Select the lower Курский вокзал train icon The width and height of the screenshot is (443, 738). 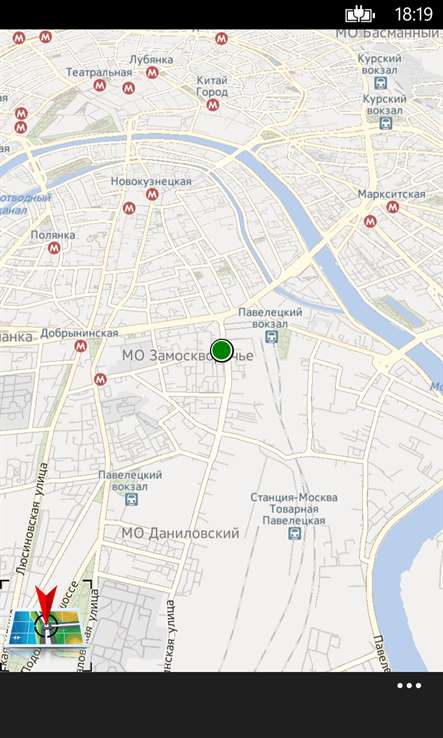(386, 124)
